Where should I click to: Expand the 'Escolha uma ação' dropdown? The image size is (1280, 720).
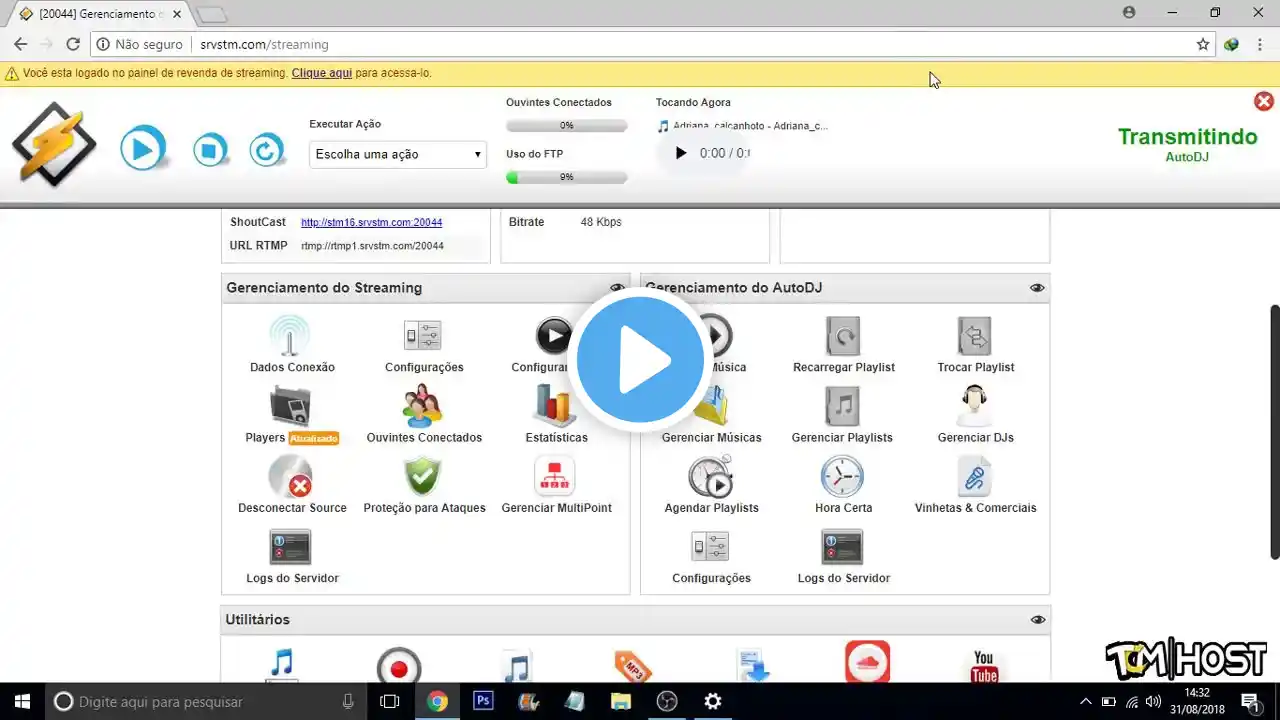point(397,154)
